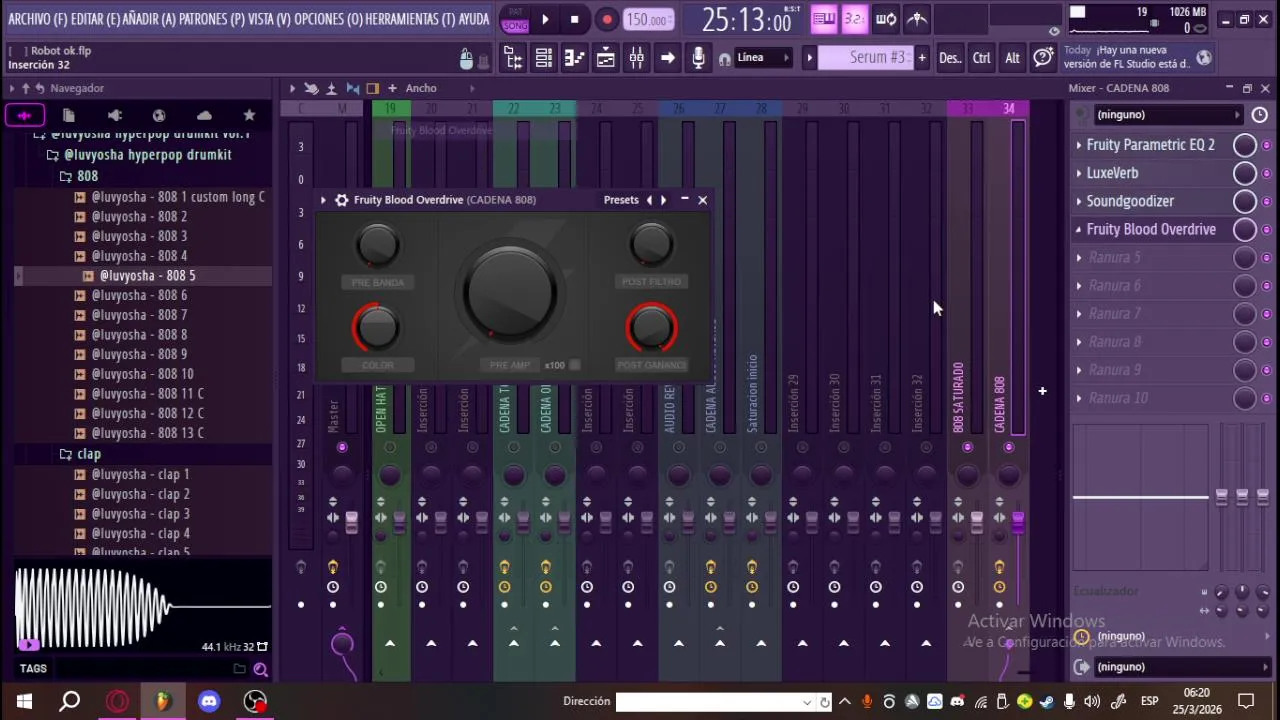The height and width of the screenshot is (720, 1280).
Task: Toggle the 3.2.1 countdown before recording icon
Action: point(855,19)
